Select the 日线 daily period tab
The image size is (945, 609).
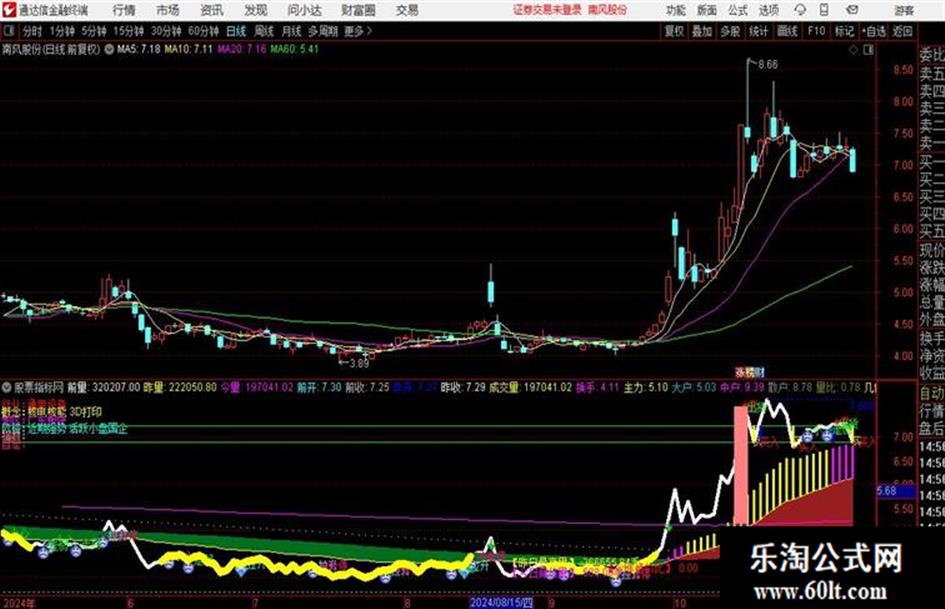(x=236, y=31)
